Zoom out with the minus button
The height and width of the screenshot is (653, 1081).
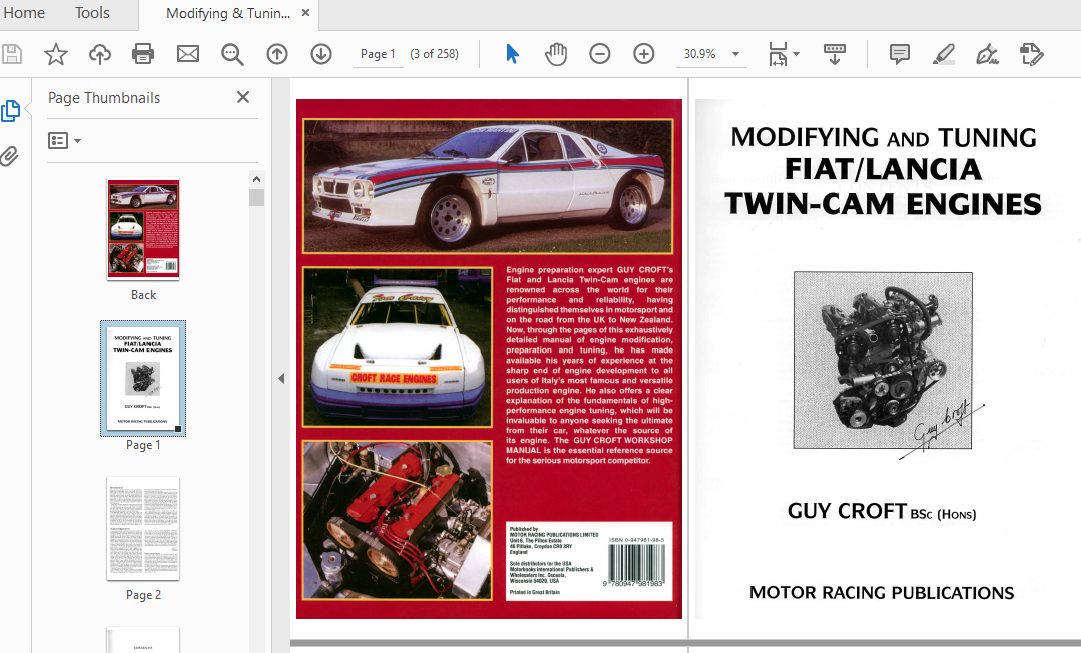[600, 54]
